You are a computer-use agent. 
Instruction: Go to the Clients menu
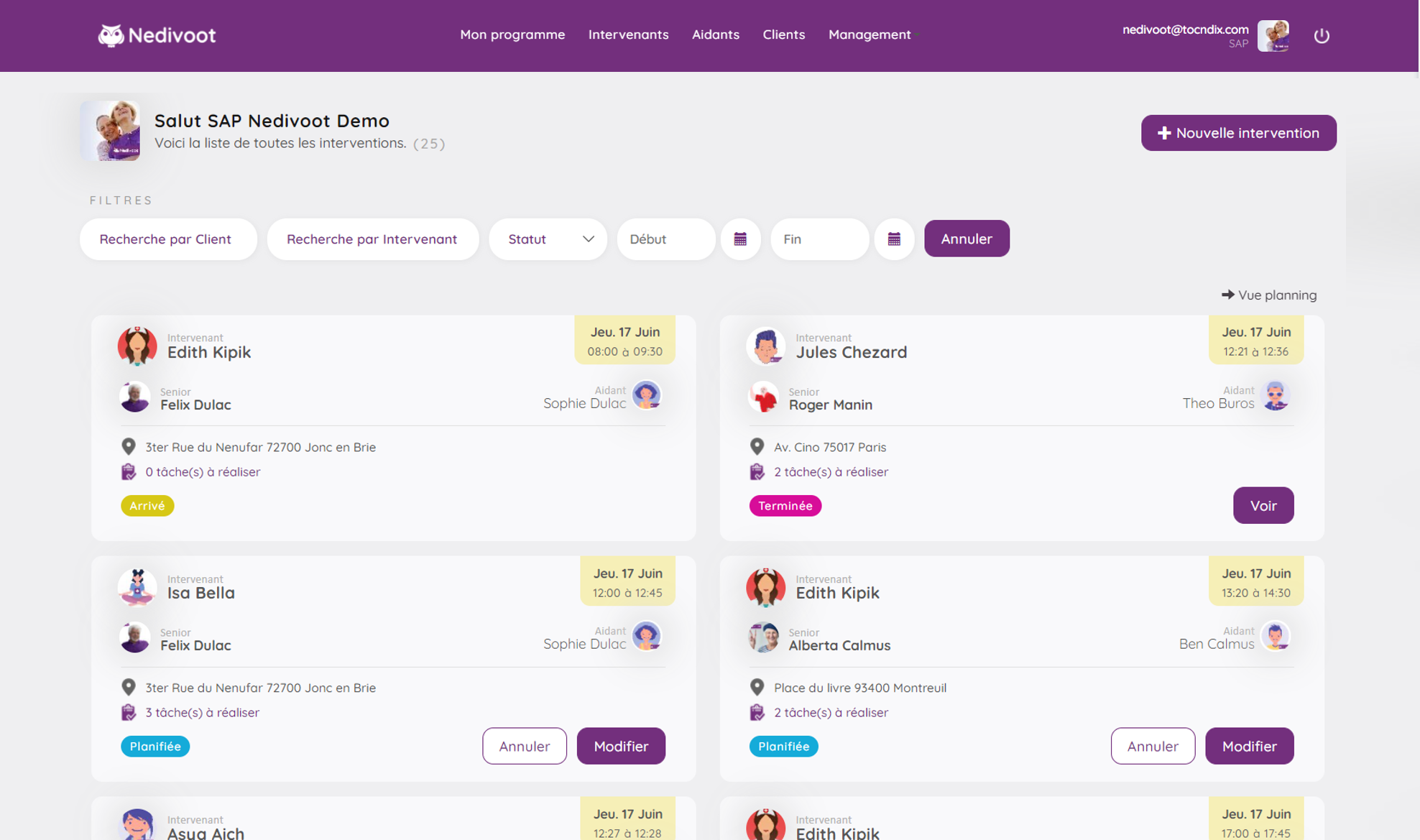(783, 34)
